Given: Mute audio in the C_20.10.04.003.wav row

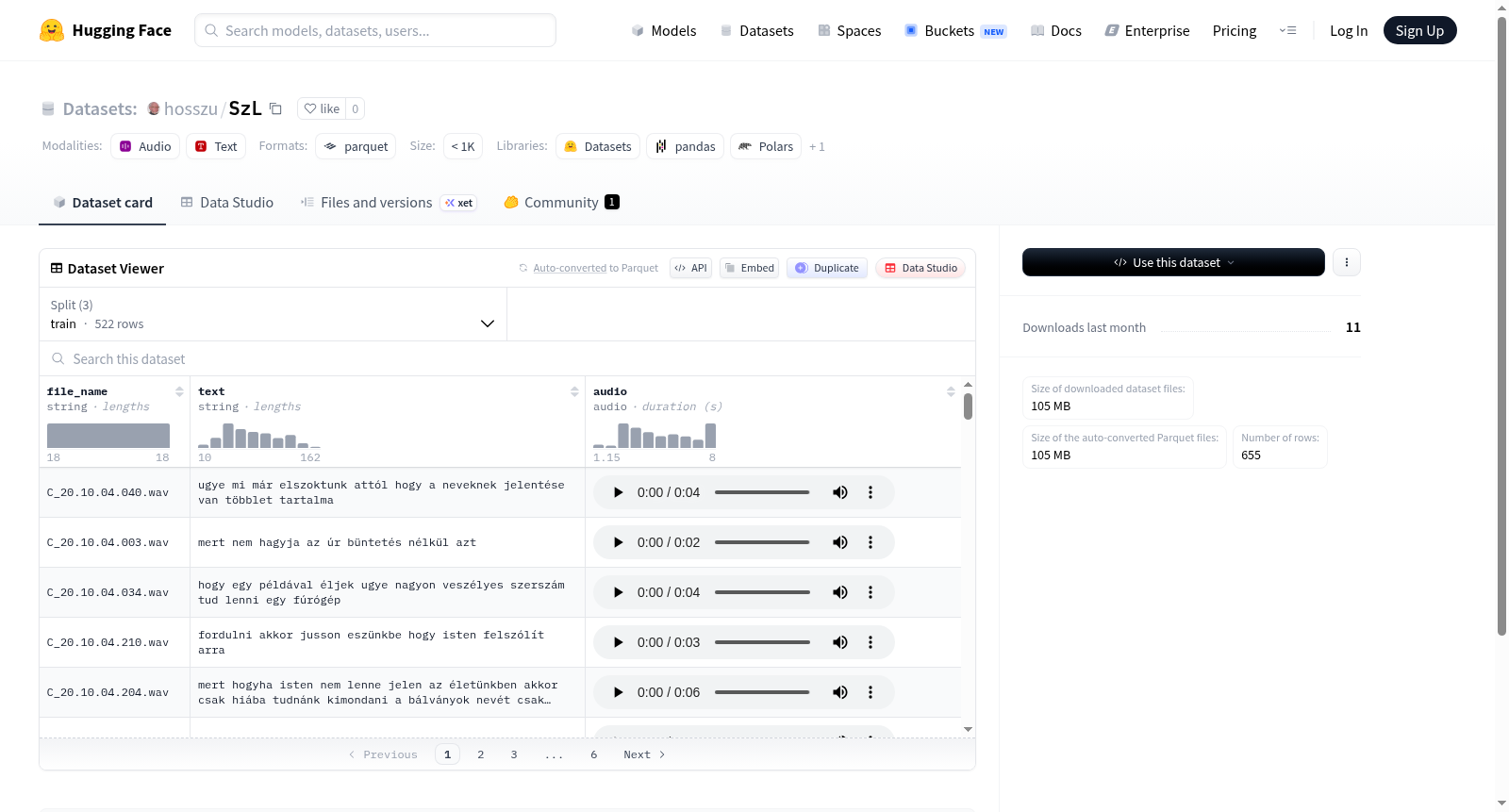Looking at the screenshot, I should coord(839,542).
